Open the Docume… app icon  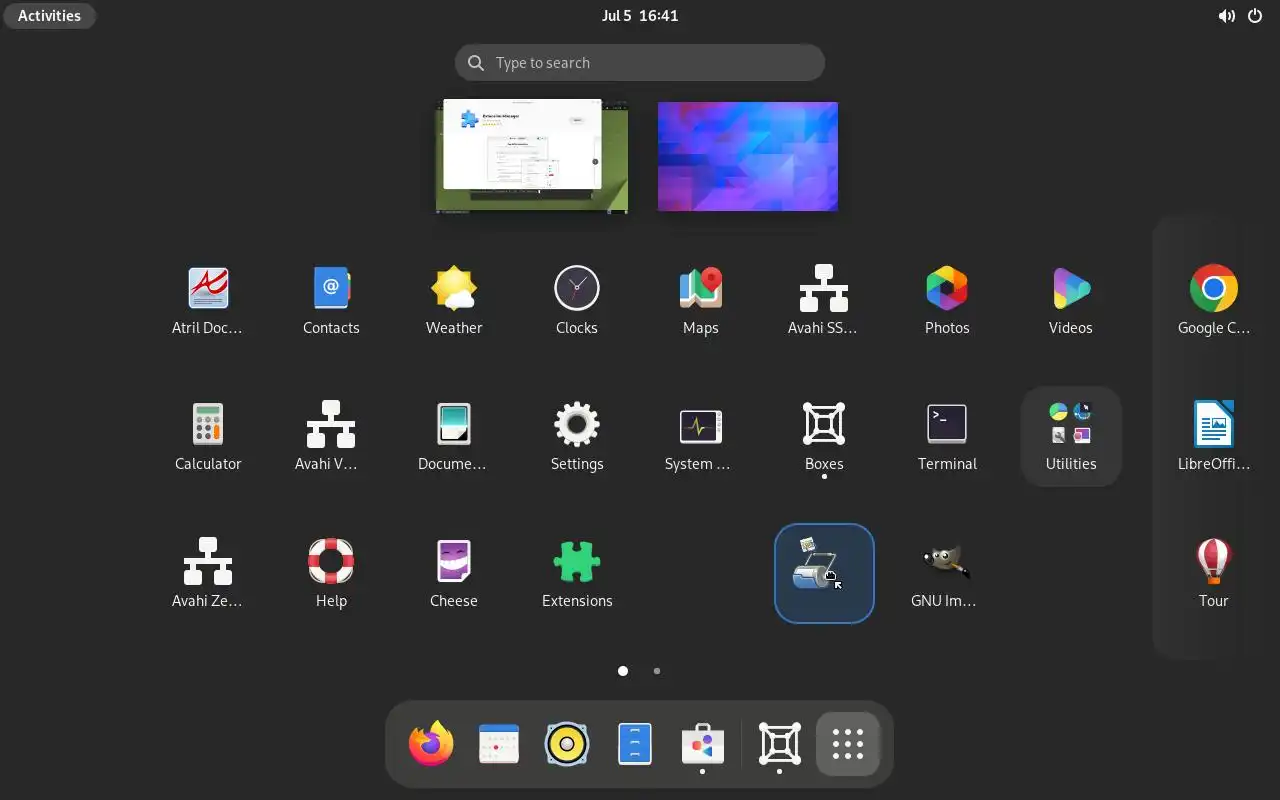pos(454,436)
